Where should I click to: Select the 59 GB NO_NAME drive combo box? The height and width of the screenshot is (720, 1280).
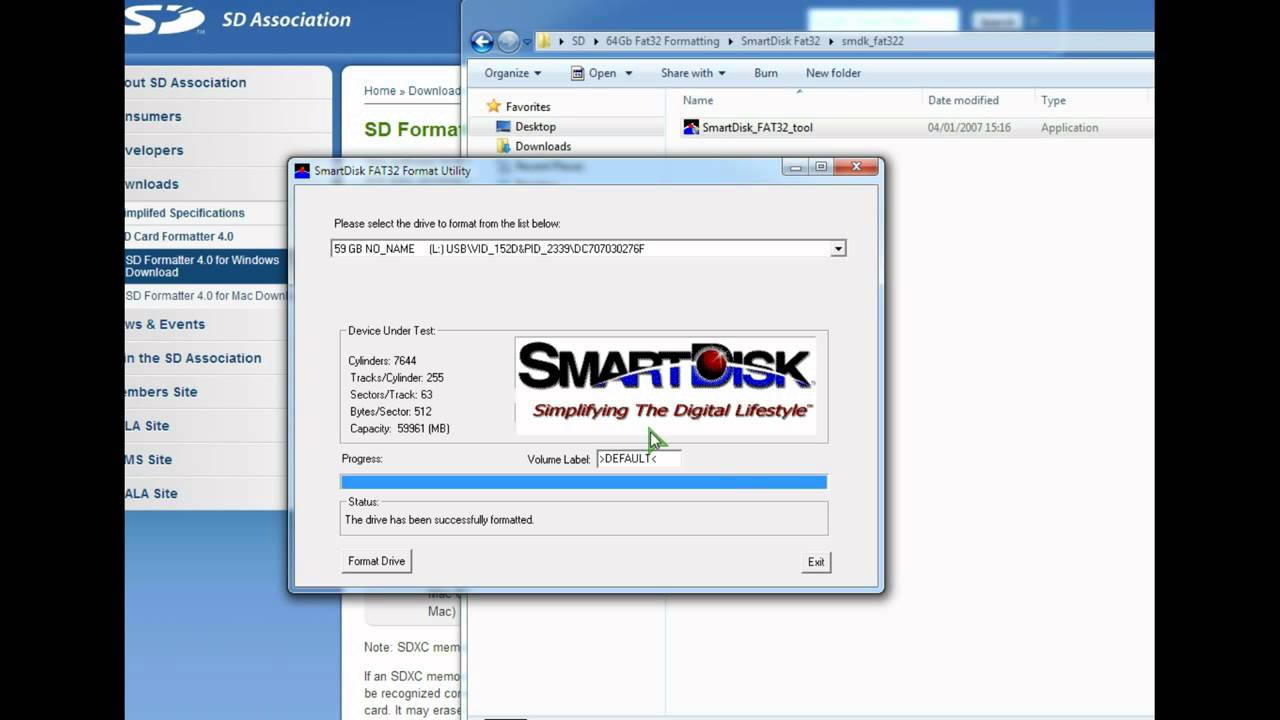tap(588, 248)
